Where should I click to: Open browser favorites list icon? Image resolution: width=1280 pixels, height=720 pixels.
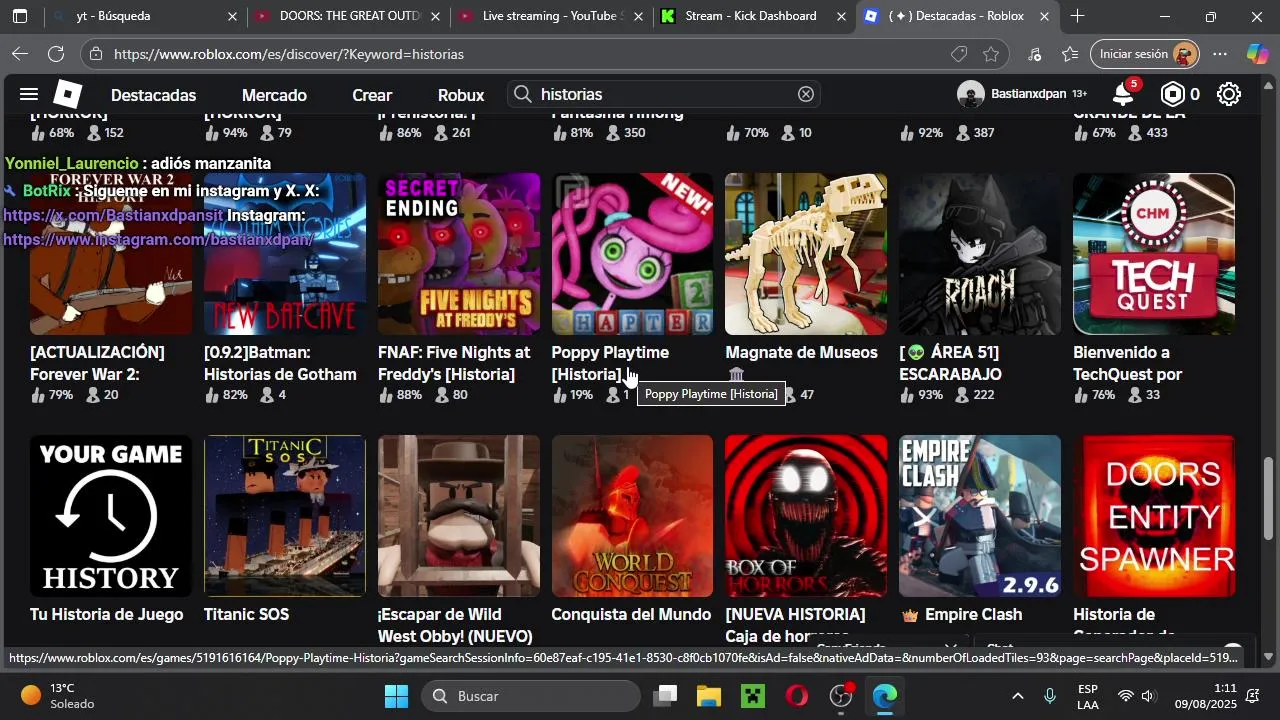tap(1070, 54)
